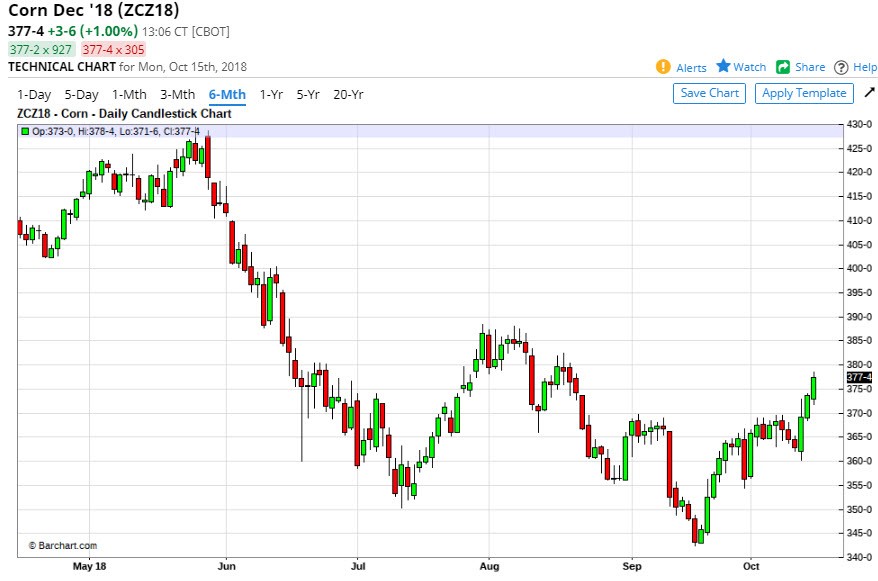This screenshot has width=878, height=581.
Task: Click the TECHNICAL CHART date heading
Action: [127, 67]
